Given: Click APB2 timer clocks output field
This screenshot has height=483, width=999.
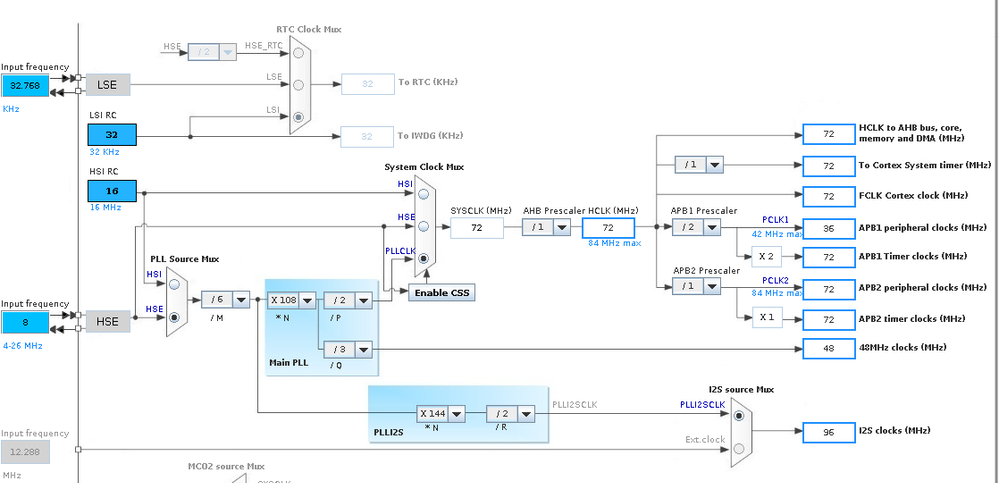Looking at the screenshot, I should tap(828, 319).
